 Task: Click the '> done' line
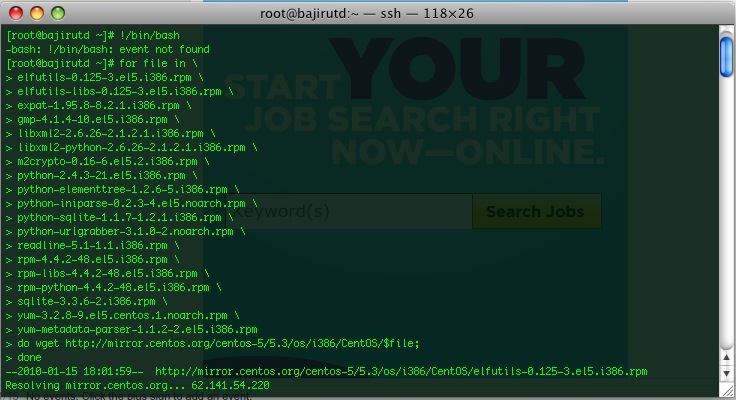pos(23,357)
